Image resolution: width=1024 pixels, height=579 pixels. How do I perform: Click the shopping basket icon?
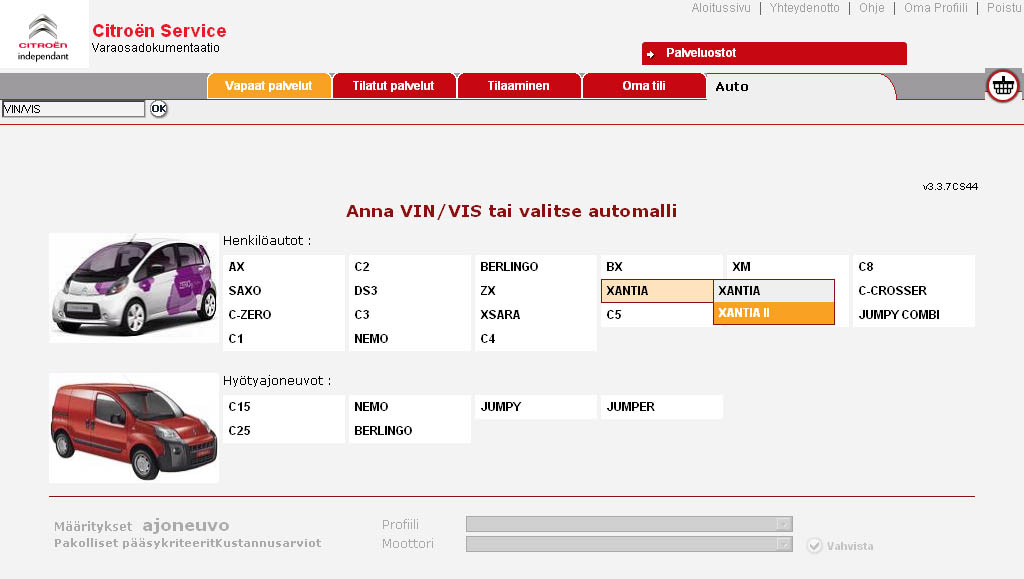pos(1003,86)
